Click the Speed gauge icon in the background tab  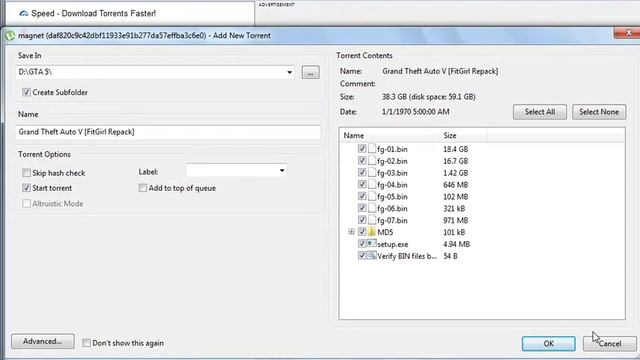click(24, 13)
